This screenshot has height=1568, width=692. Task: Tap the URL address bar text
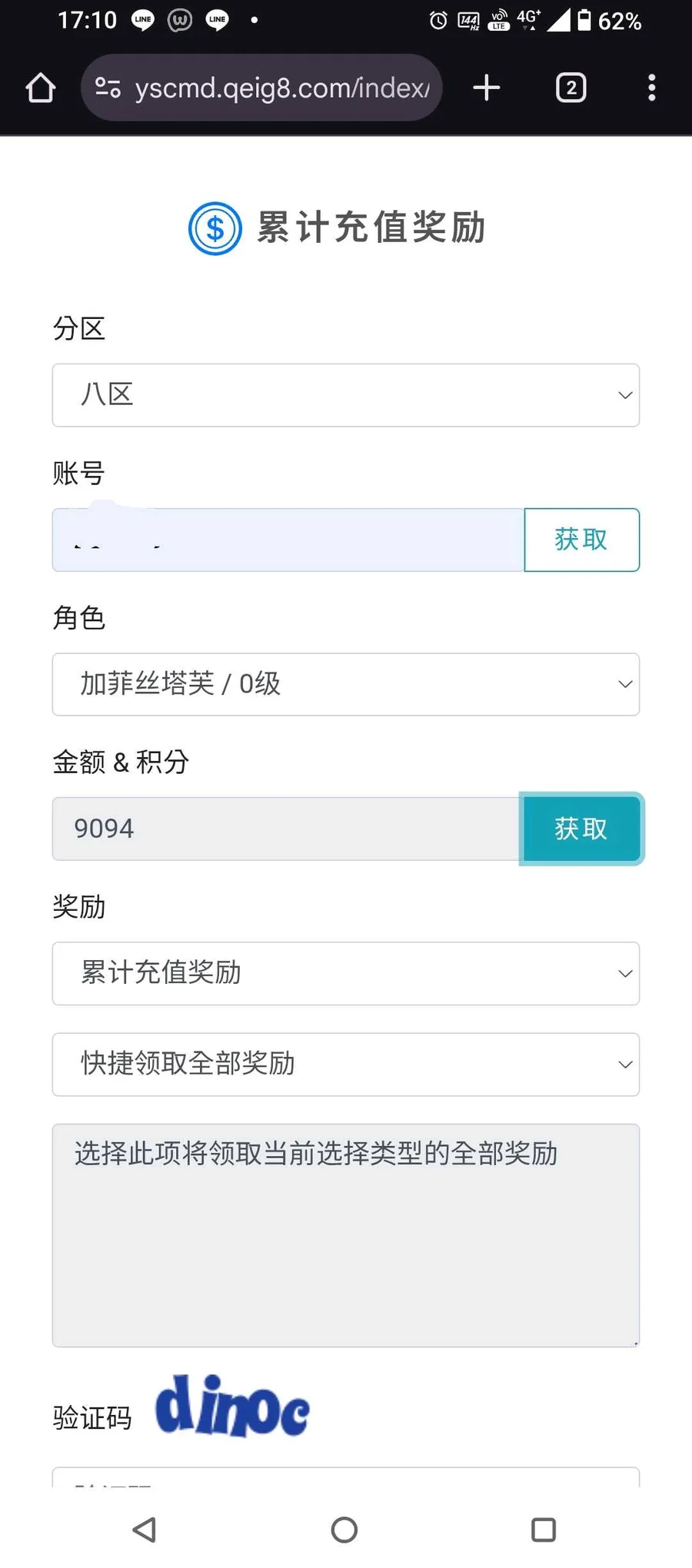tap(281, 88)
